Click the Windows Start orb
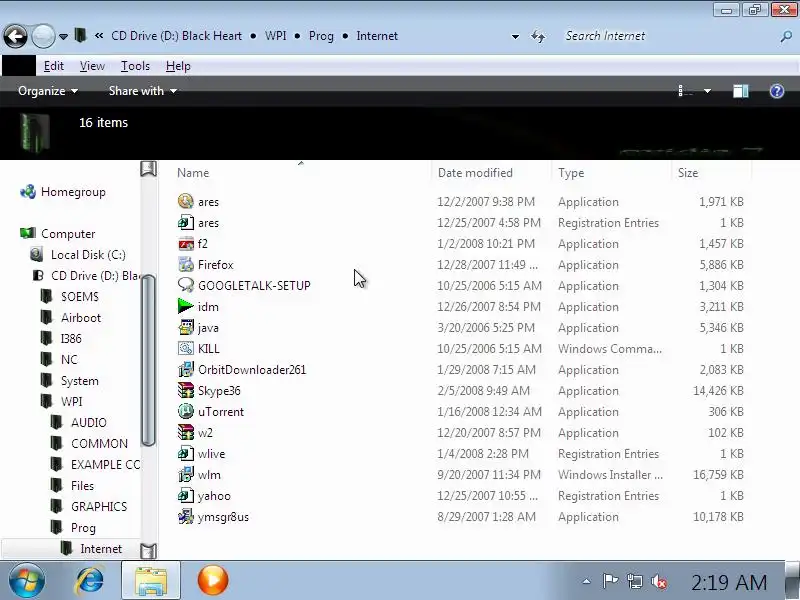This screenshot has width=800, height=600. click(27, 580)
